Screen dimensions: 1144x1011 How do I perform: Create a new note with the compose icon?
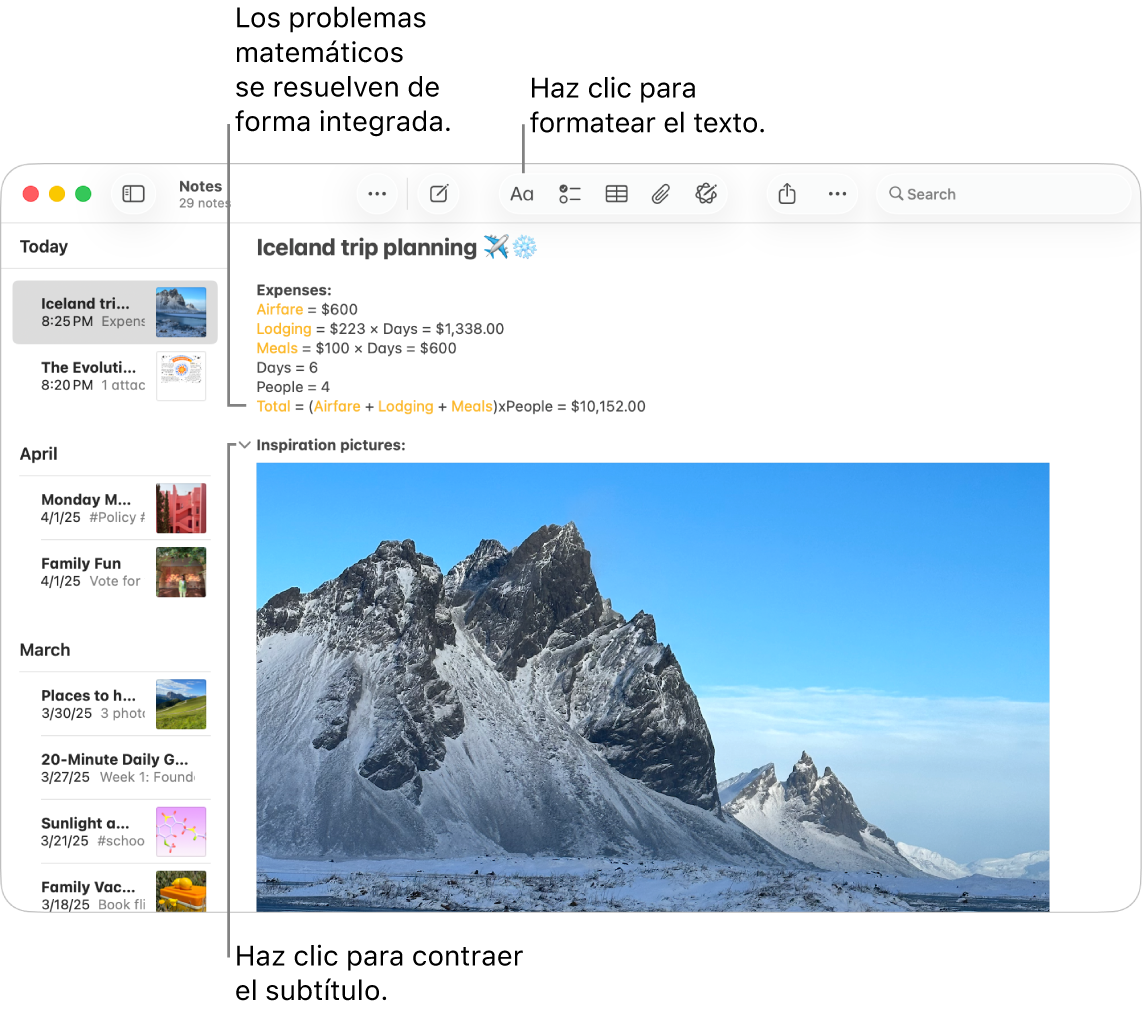tap(438, 193)
